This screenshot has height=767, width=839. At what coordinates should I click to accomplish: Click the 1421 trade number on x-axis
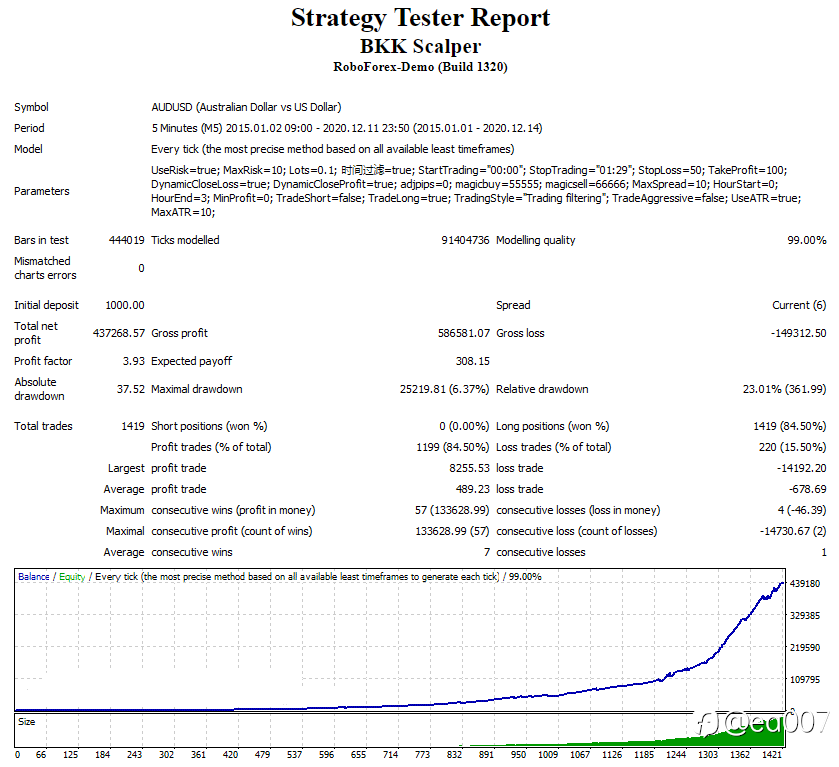coord(772,754)
